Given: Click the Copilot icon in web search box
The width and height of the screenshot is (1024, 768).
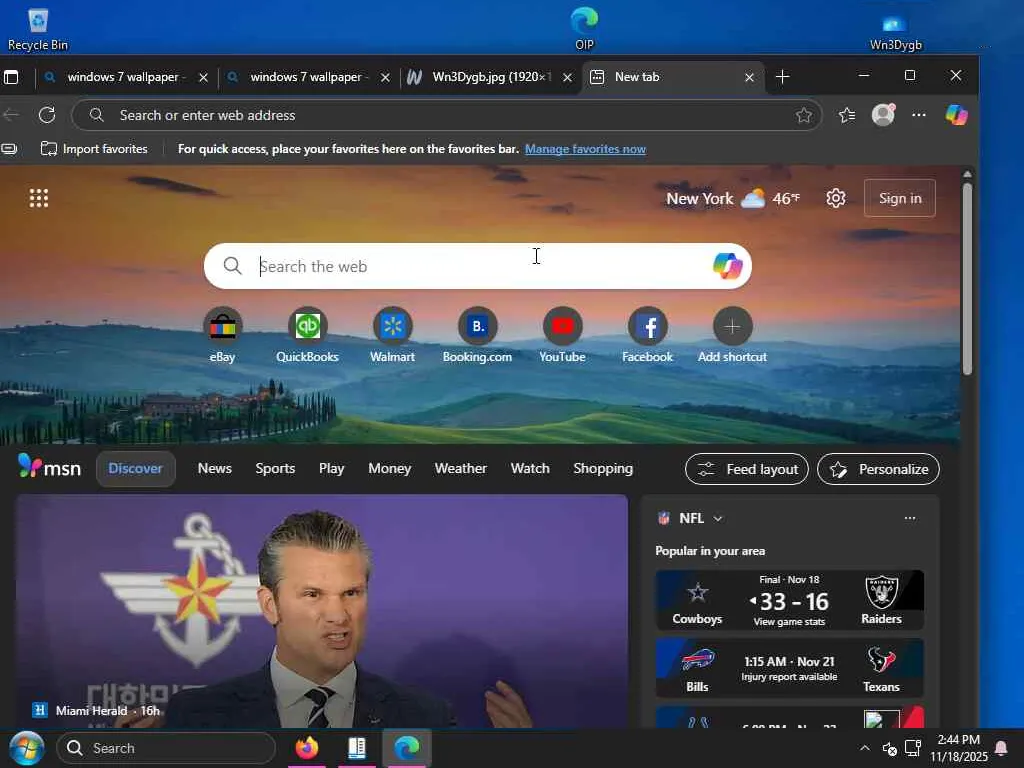Looking at the screenshot, I should (x=728, y=266).
